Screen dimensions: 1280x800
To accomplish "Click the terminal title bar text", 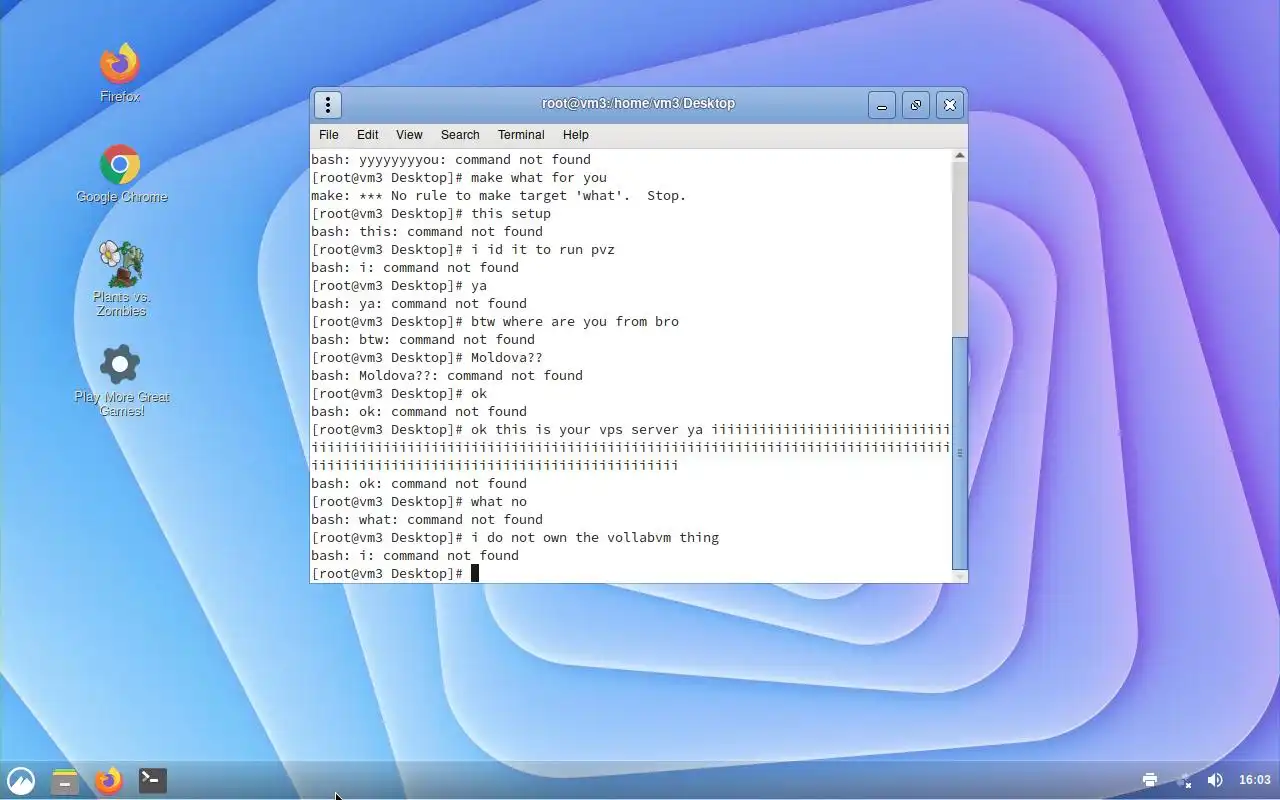I will (638, 104).
